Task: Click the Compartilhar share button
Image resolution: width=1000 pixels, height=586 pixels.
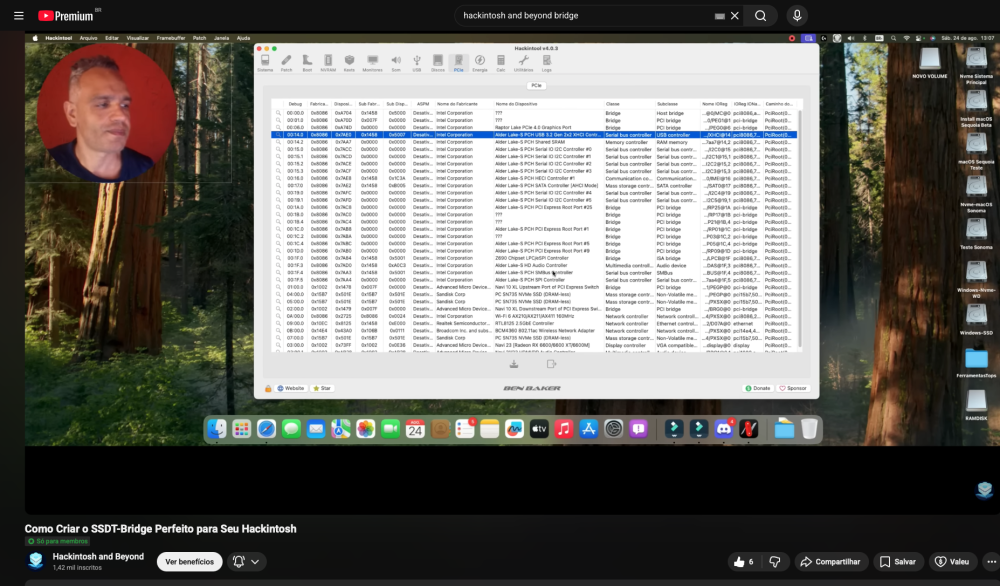Action: coord(831,562)
